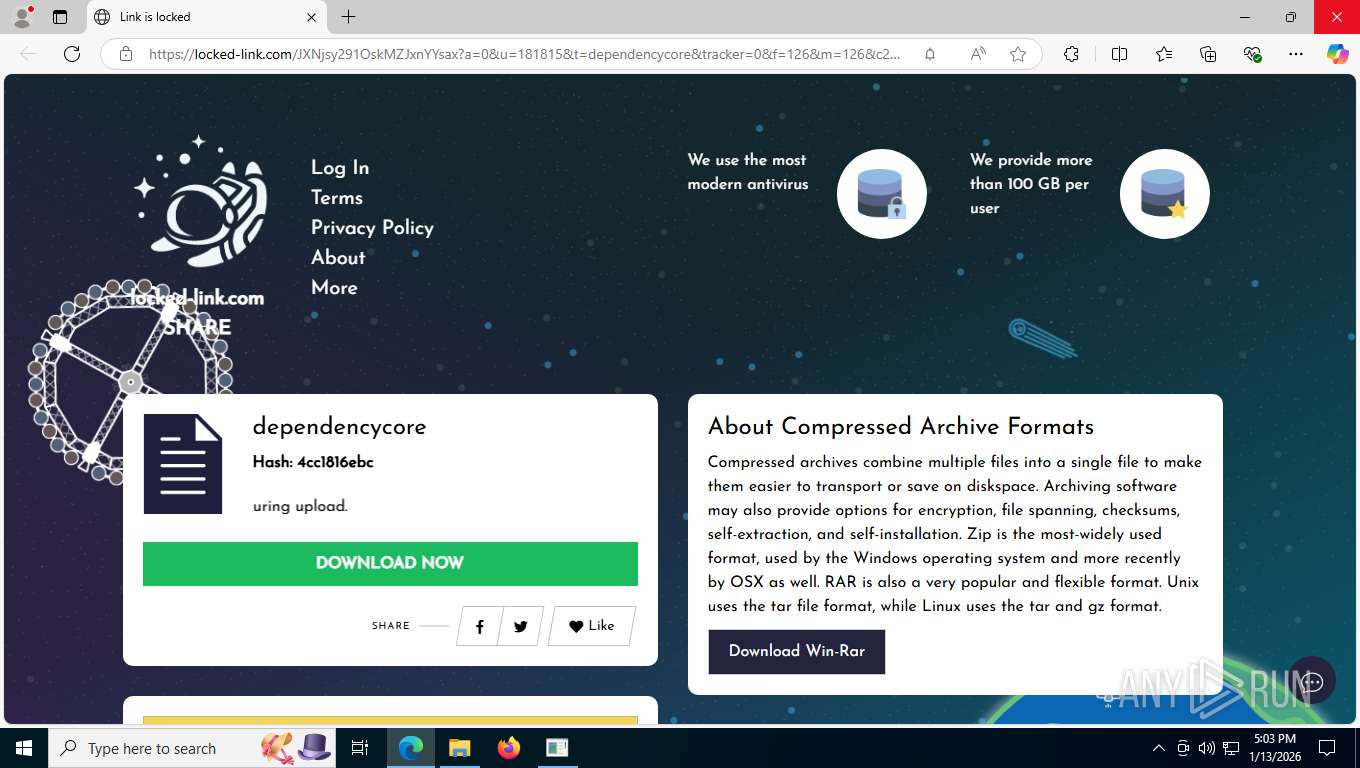The height and width of the screenshot is (768, 1360).
Task: Open the Collections icon
Action: (x=1208, y=54)
